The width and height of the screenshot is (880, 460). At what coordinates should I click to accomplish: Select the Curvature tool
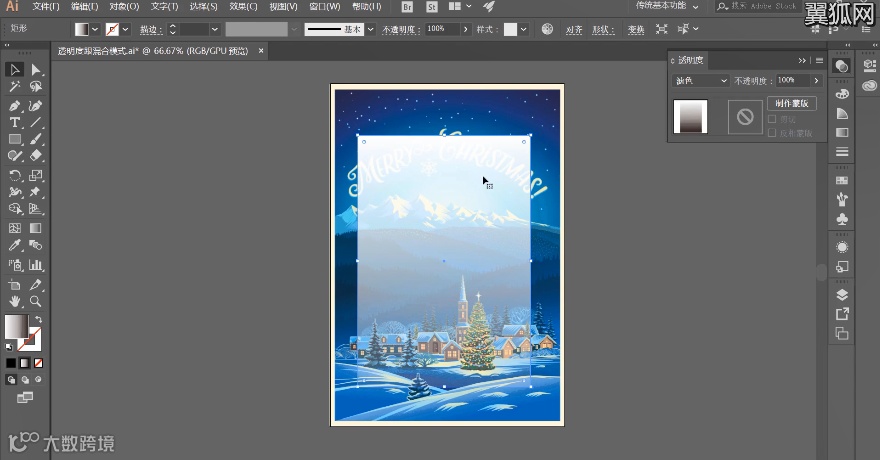click(x=35, y=105)
